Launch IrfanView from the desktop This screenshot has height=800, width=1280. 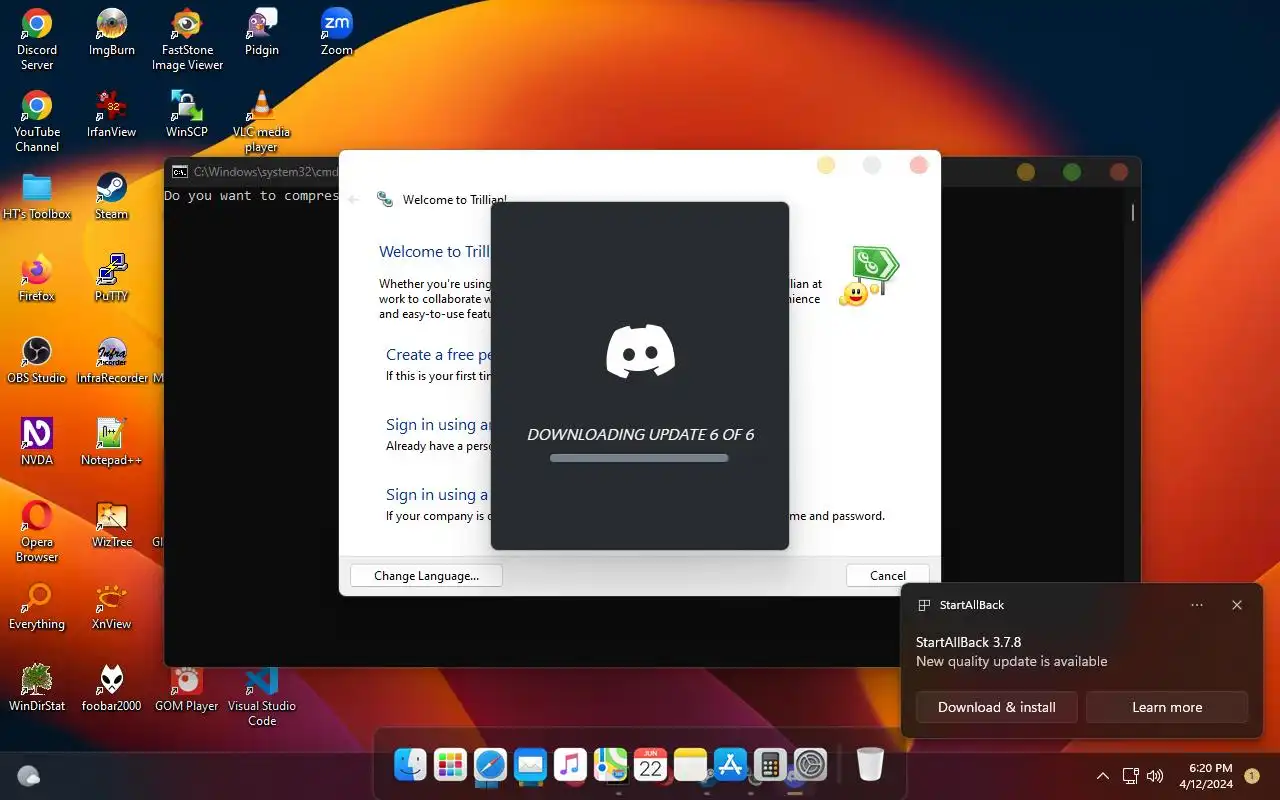111,115
